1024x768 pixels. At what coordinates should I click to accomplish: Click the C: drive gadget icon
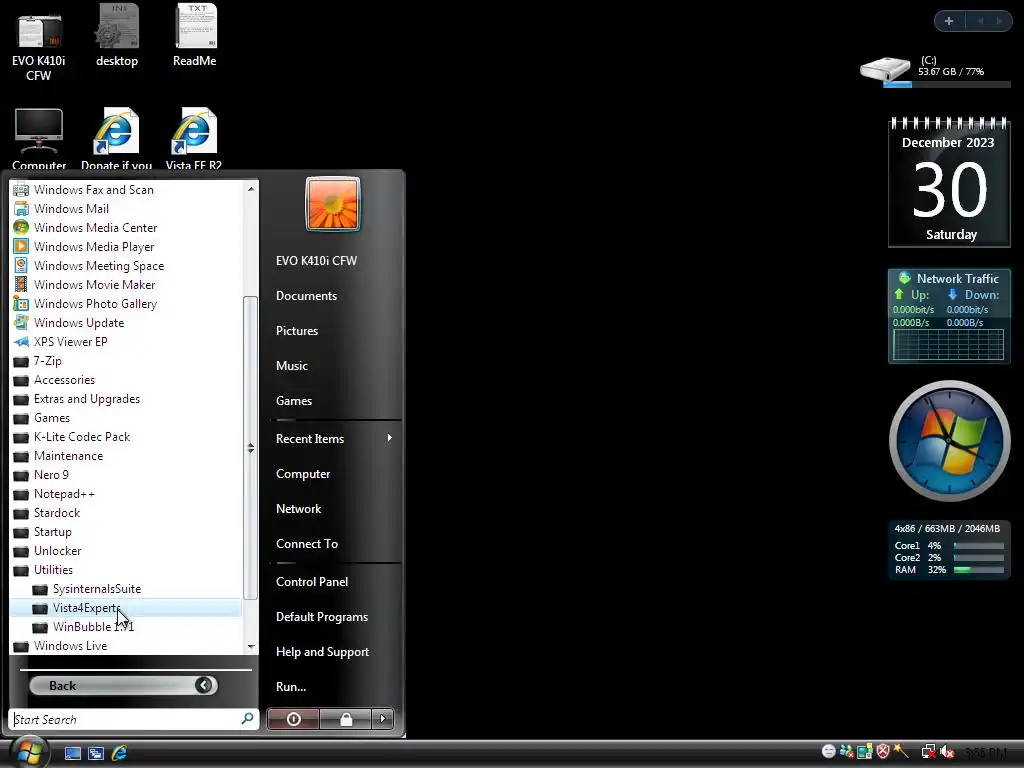tap(885, 69)
